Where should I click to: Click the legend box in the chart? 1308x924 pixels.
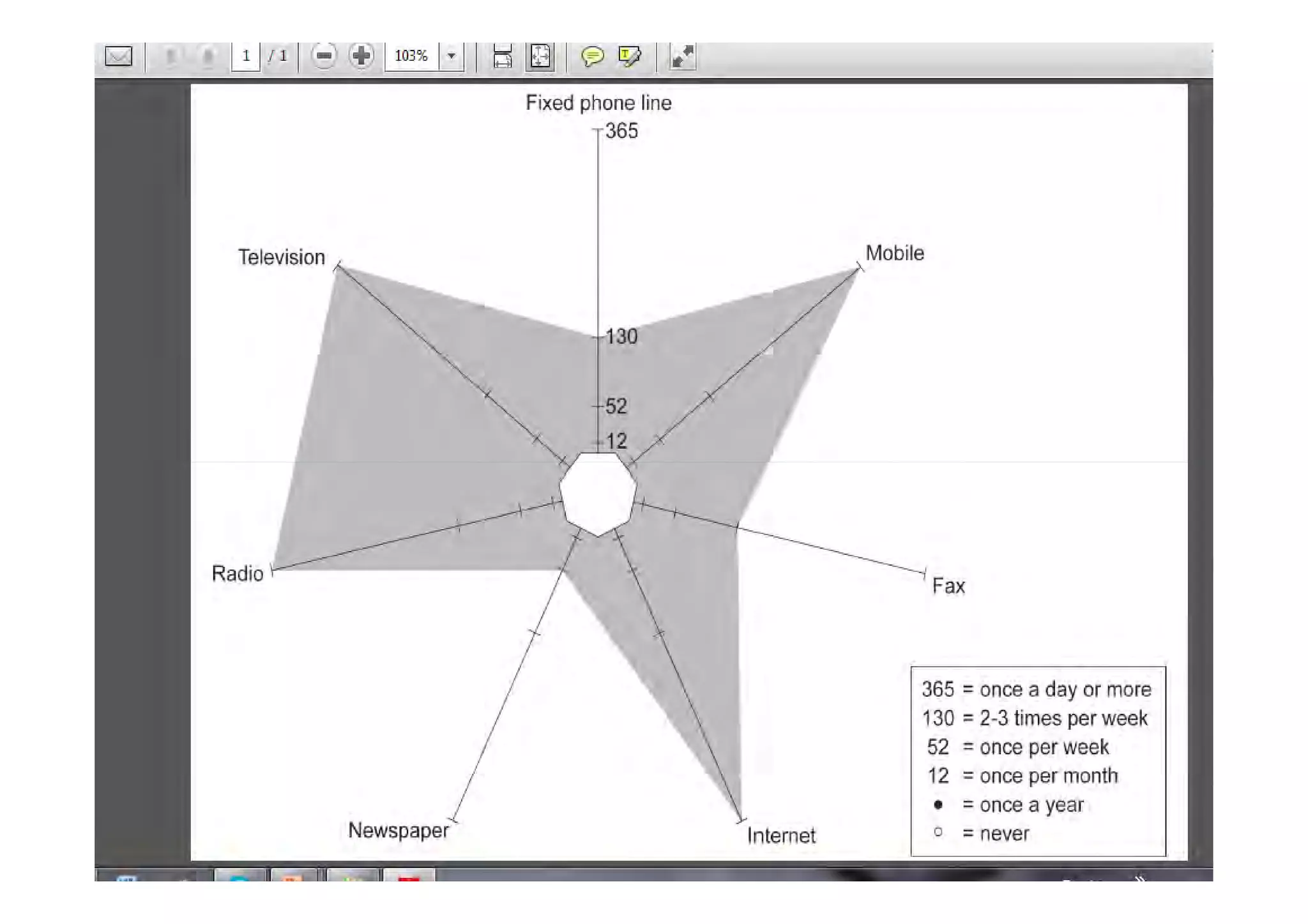click(1037, 761)
